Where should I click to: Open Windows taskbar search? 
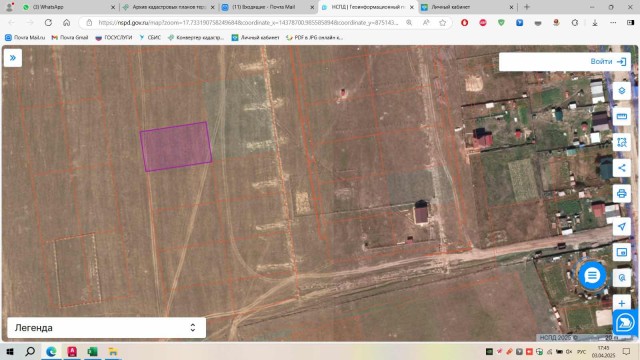pos(30,351)
